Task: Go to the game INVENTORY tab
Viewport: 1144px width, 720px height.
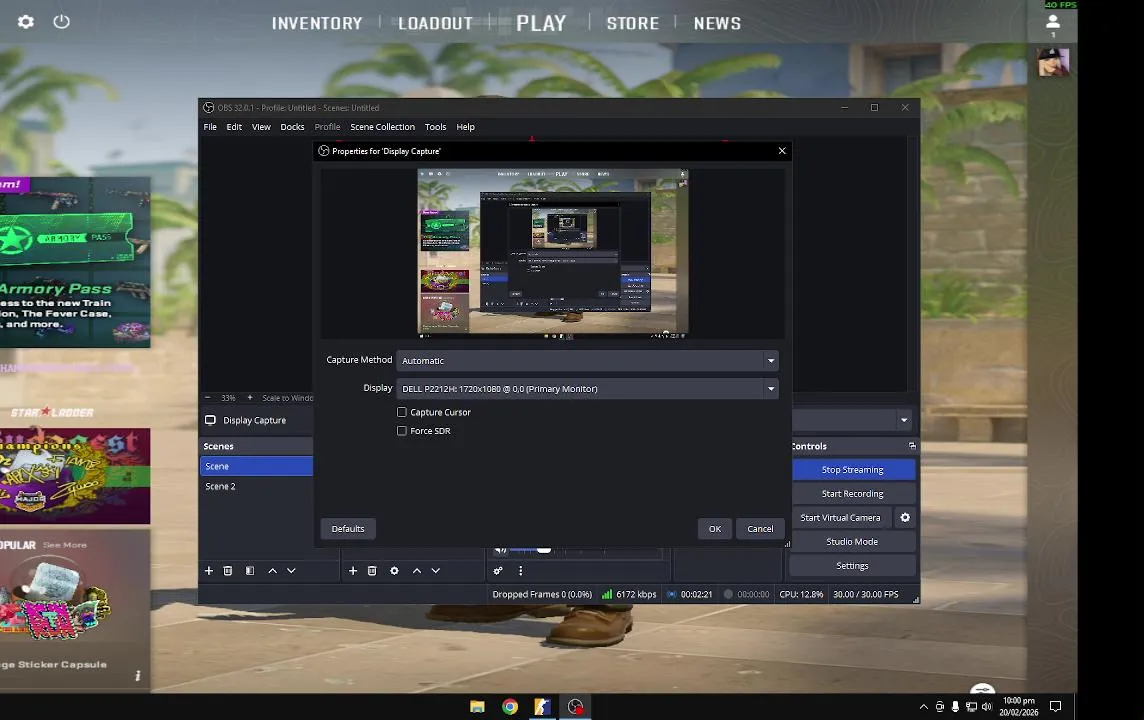Action: (x=317, y=23)
